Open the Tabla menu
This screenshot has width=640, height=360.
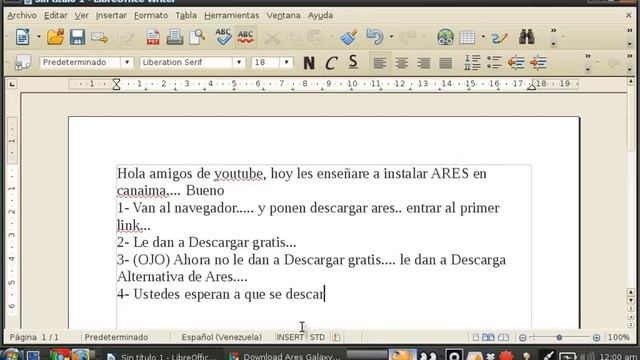tap(186, 16)
